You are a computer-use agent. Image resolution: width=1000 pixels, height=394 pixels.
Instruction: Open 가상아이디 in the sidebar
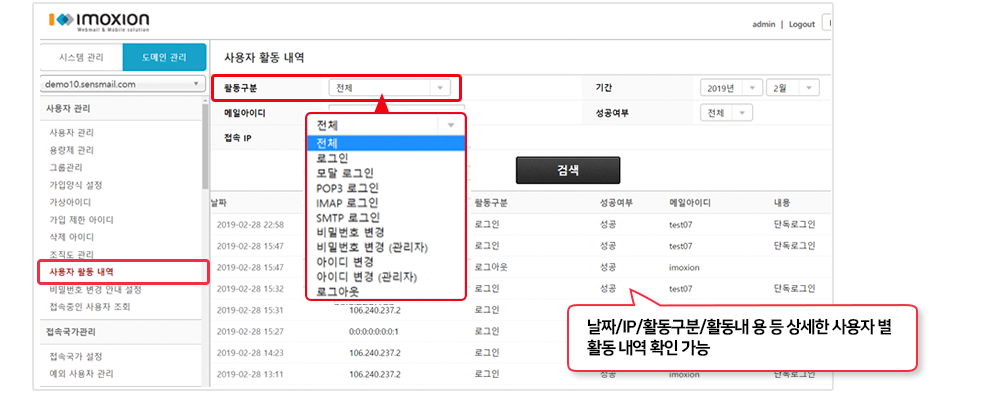69,202
